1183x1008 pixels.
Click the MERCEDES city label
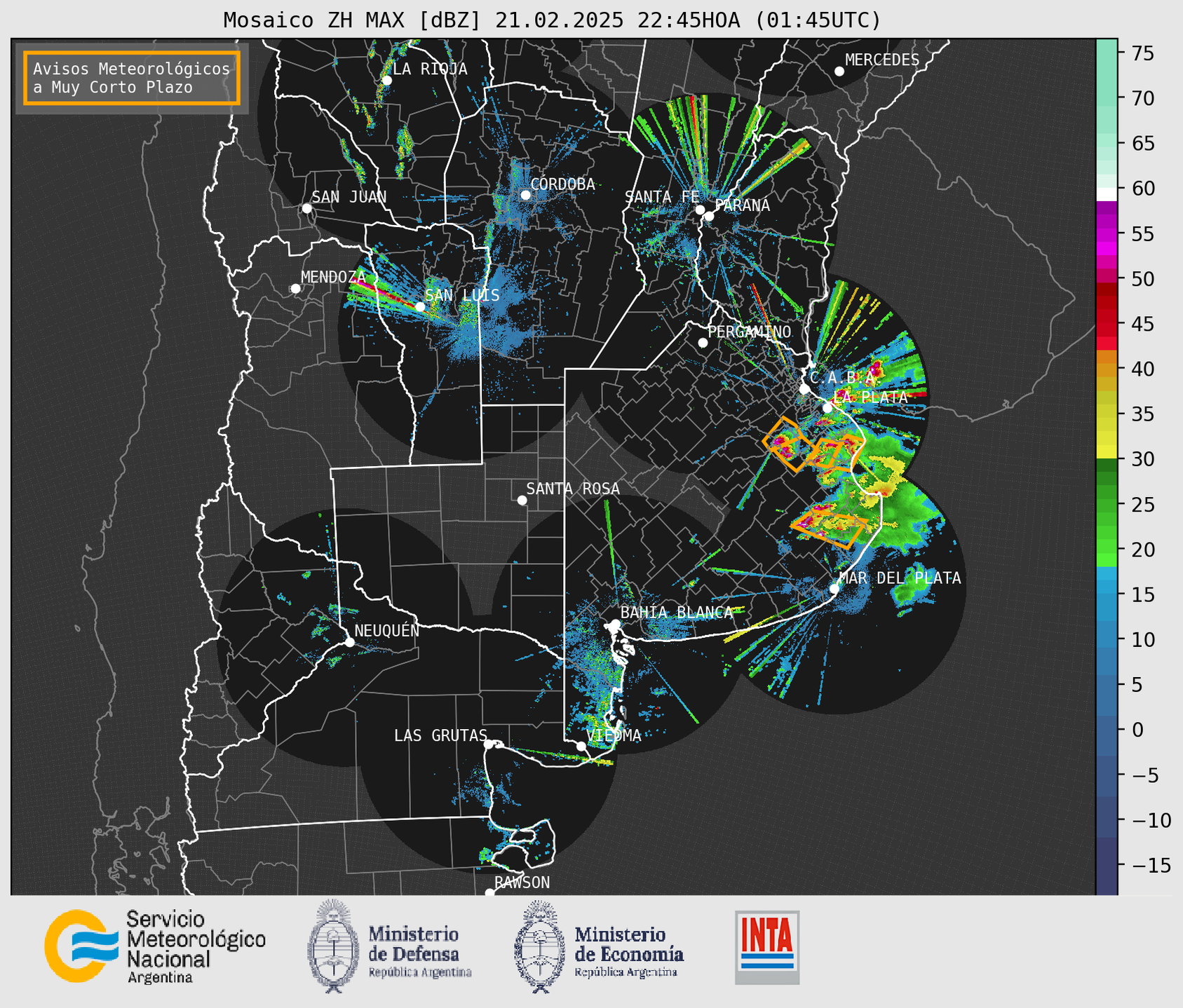(882, 60)
